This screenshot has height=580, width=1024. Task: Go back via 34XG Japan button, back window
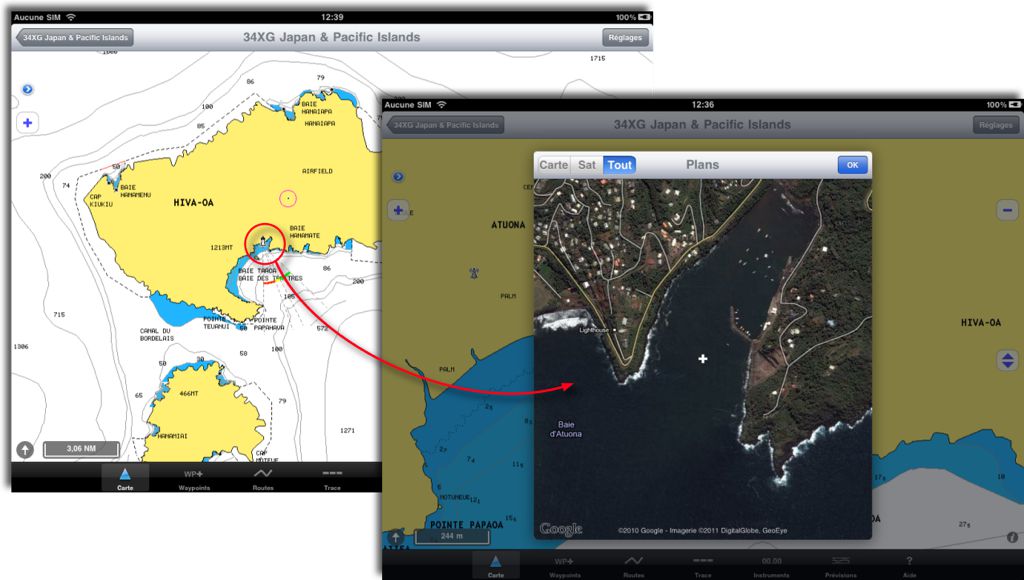(x=74, y=38)
